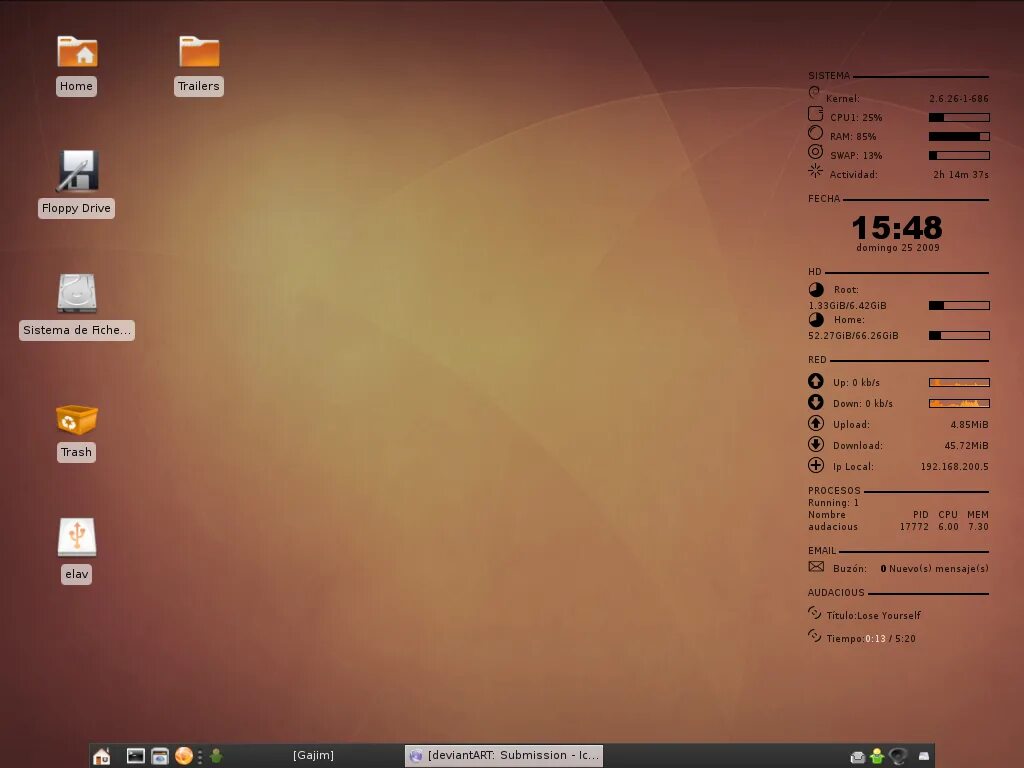Click the SWAP usage bar
The image size is (1024, 768).
coord(959,155)
